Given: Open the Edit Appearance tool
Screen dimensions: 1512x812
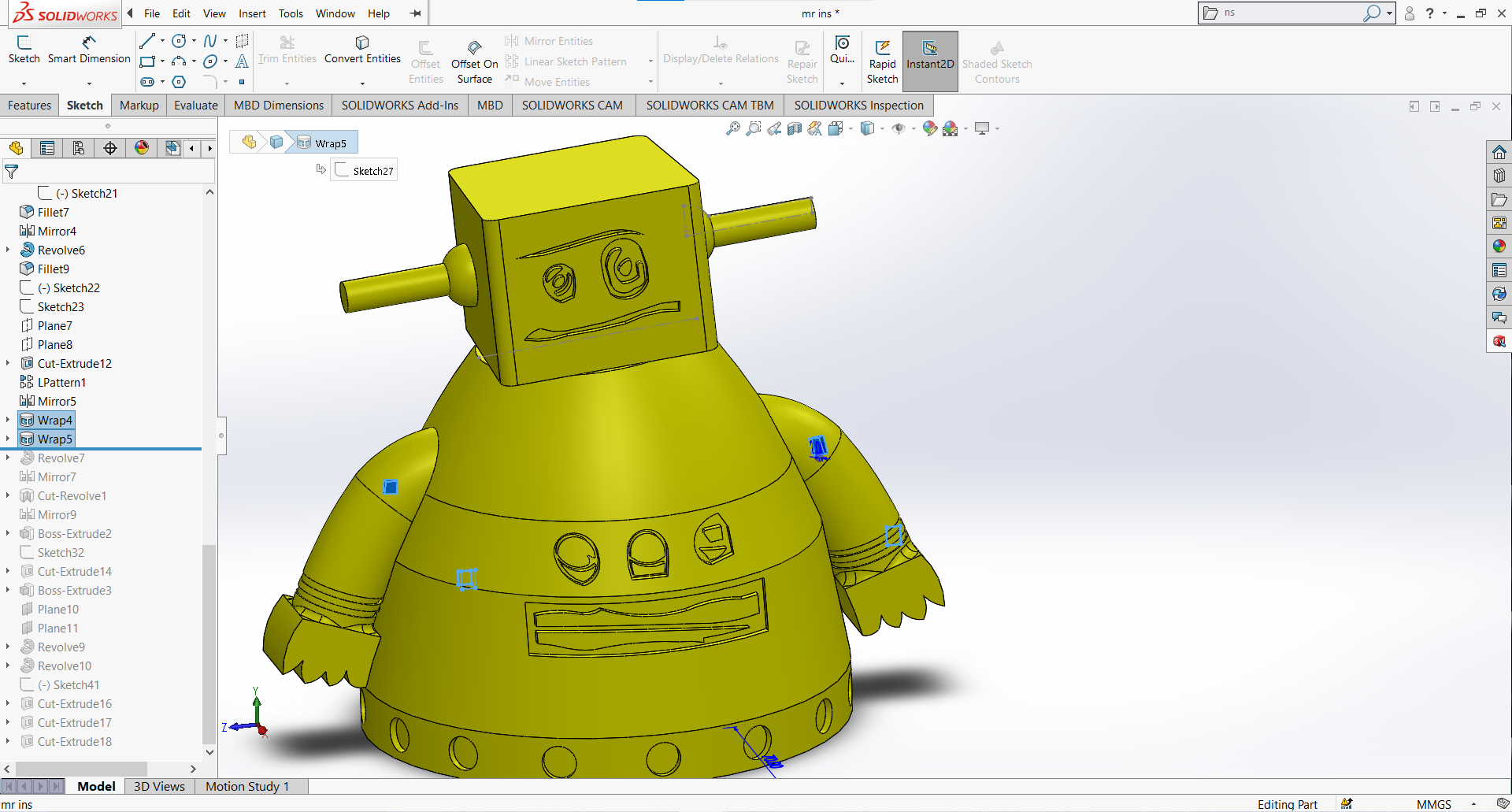Looking at the screenshot, I should pyautogui.click(x=930, y=128).
